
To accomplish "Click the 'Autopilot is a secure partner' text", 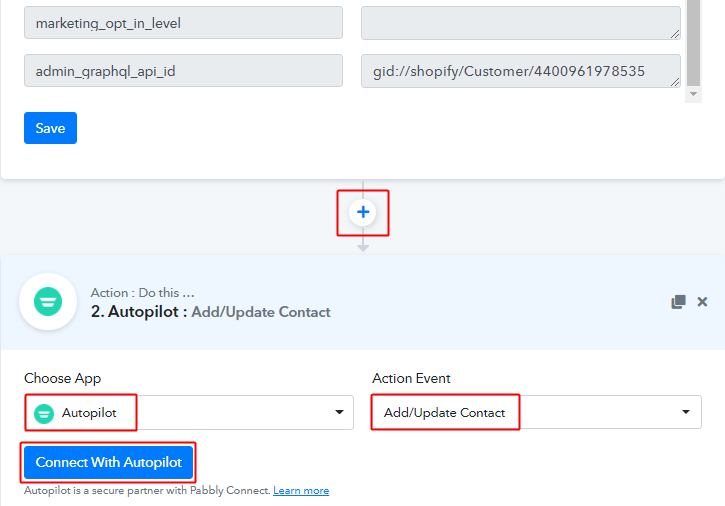I will [147, 490].
